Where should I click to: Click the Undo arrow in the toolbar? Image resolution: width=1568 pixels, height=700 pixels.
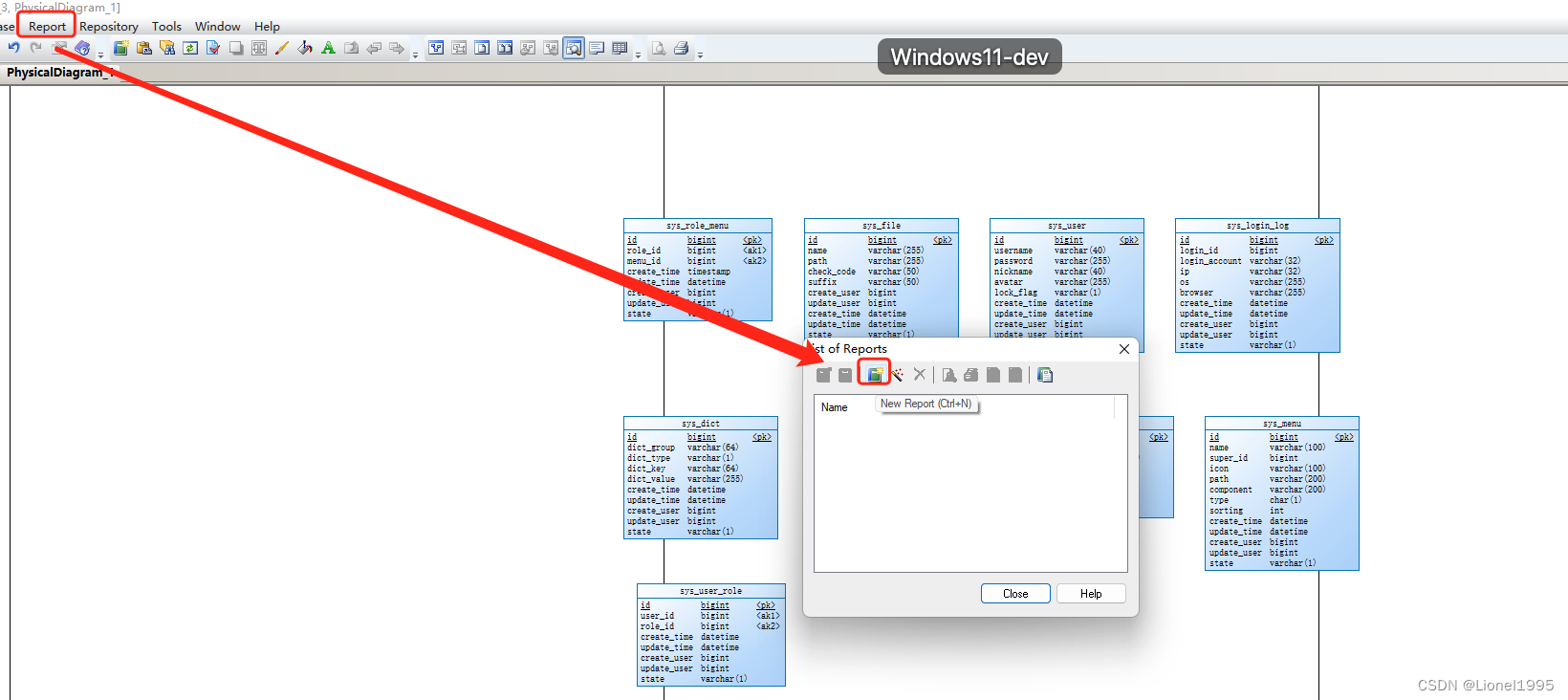tap(13, 48)
